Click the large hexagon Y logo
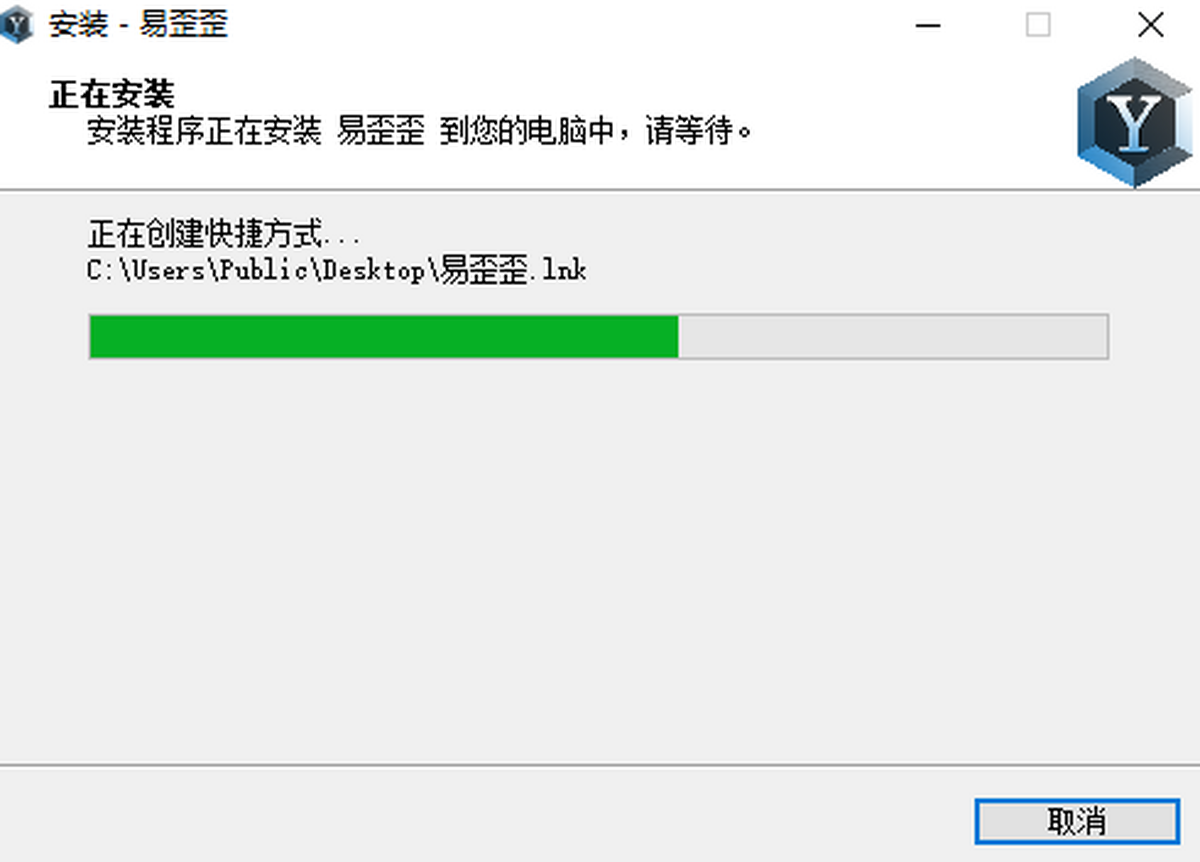This screenshot has height=862, width=1200. click(x=1135, y=121)
